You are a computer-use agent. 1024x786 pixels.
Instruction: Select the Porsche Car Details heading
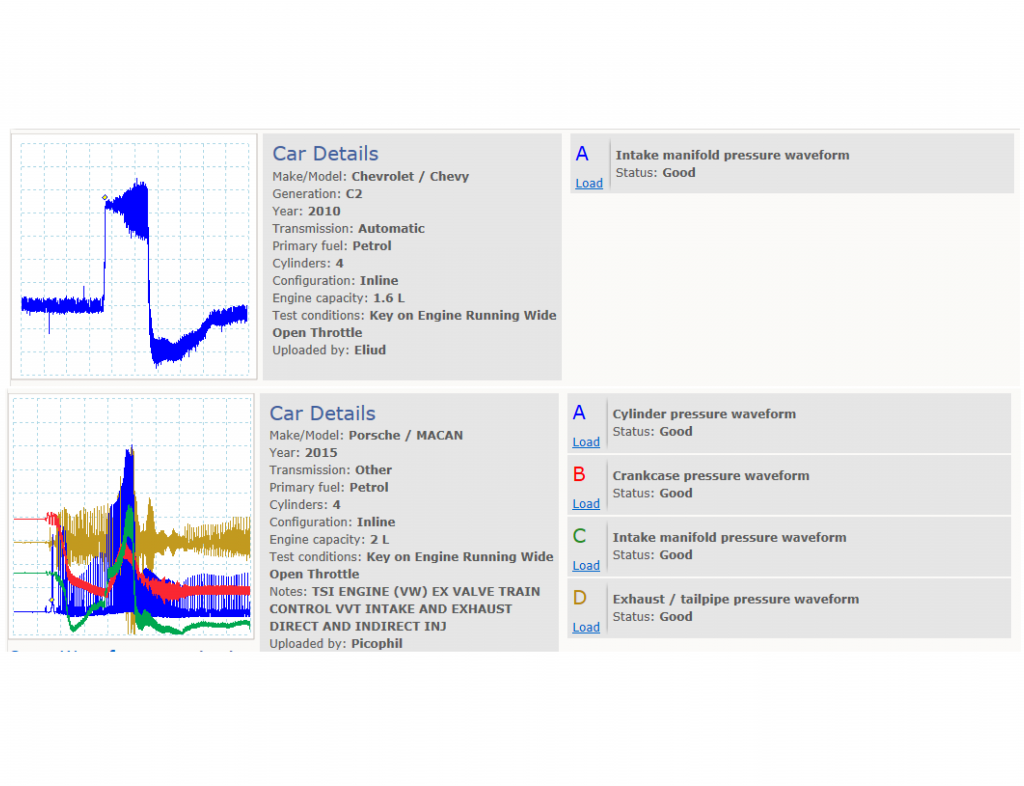323,413
